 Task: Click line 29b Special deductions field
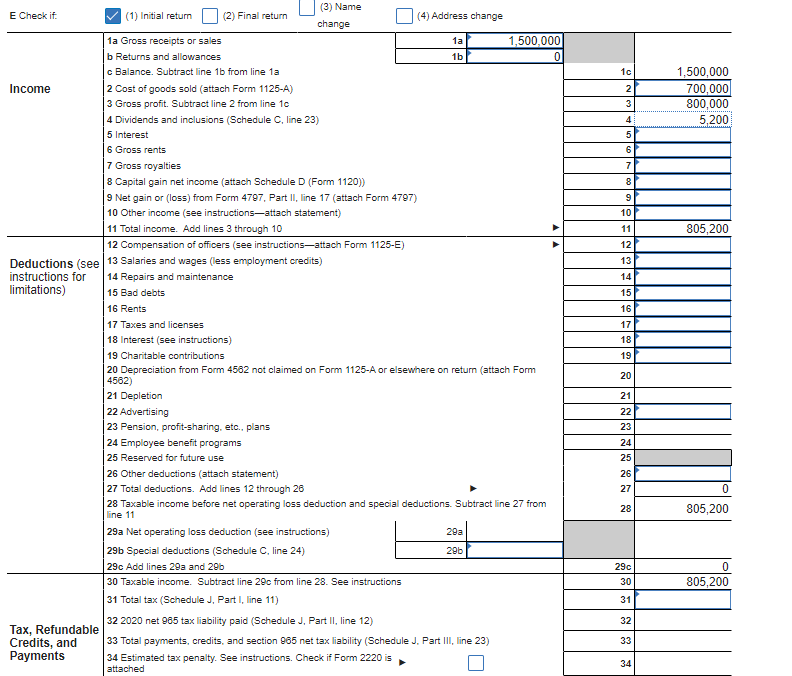coord(515,550)
